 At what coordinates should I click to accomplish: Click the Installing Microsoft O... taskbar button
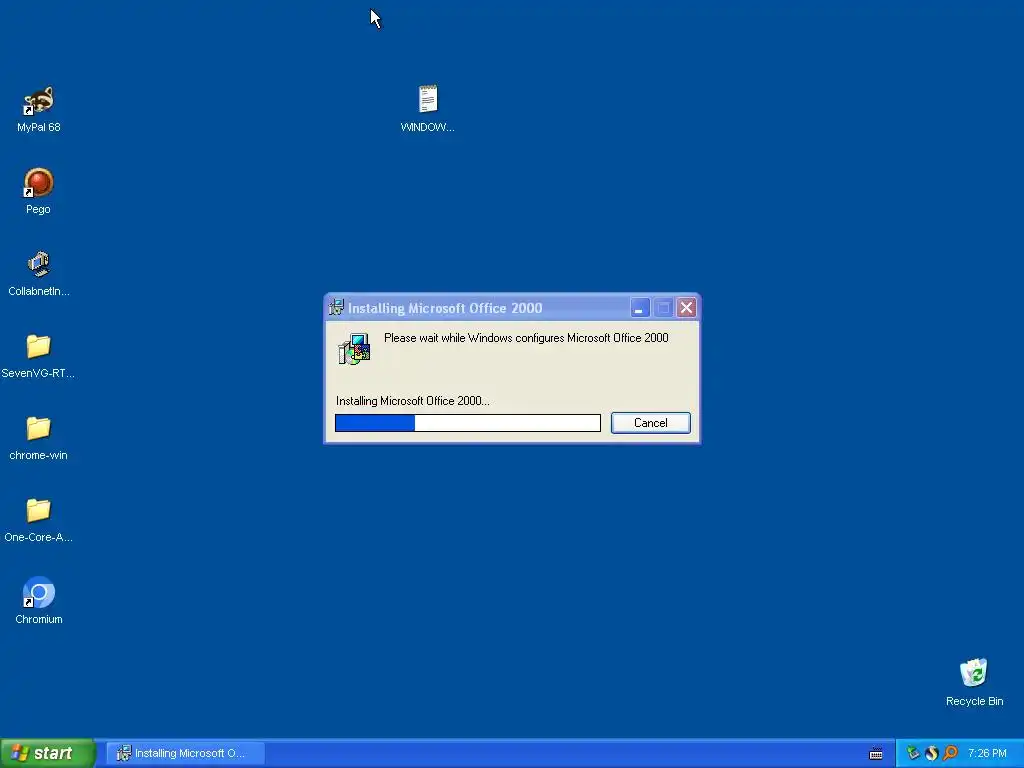pyautogui.click(x=185, y=754)
